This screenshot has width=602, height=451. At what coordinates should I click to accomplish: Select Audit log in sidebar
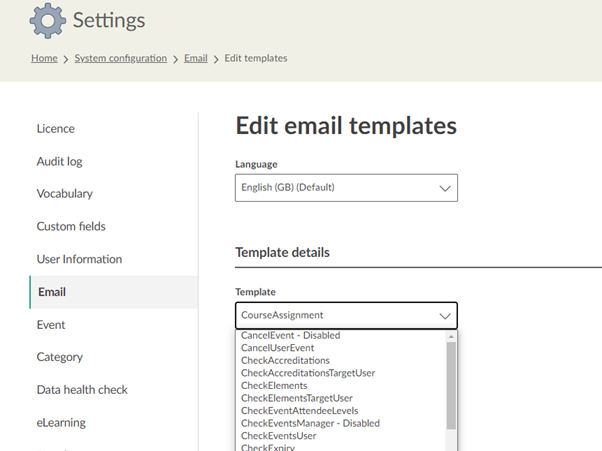(61, 161)
